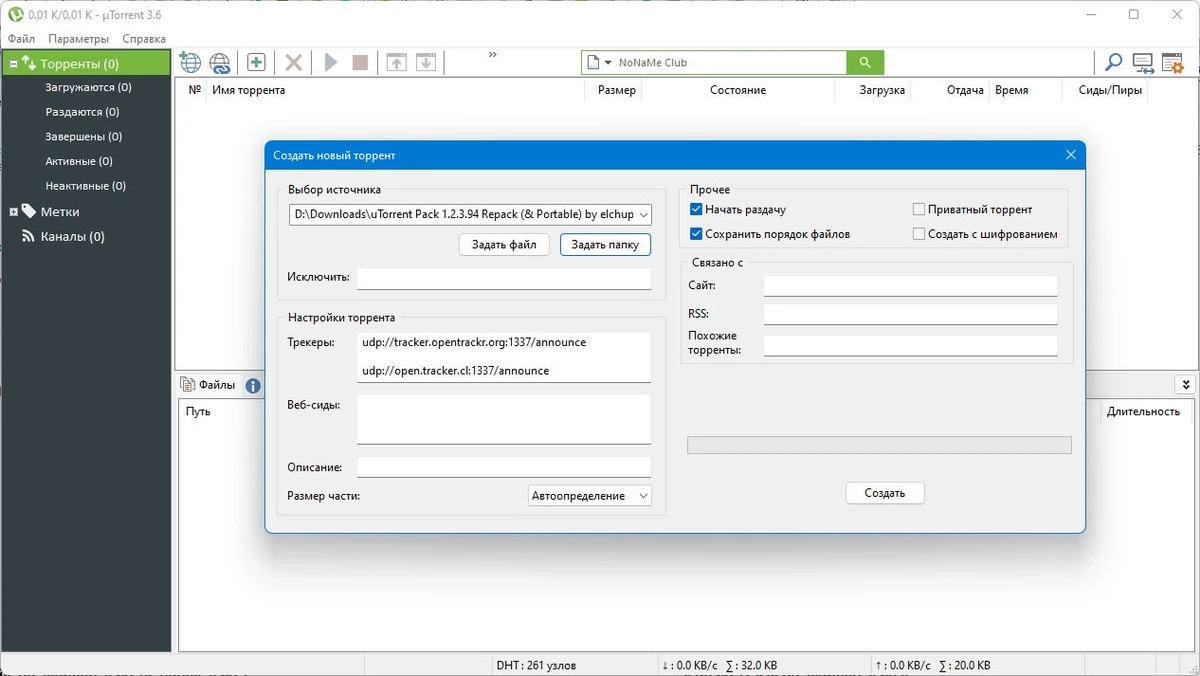Open preferences via the gear window icon

click(1173, 62)
